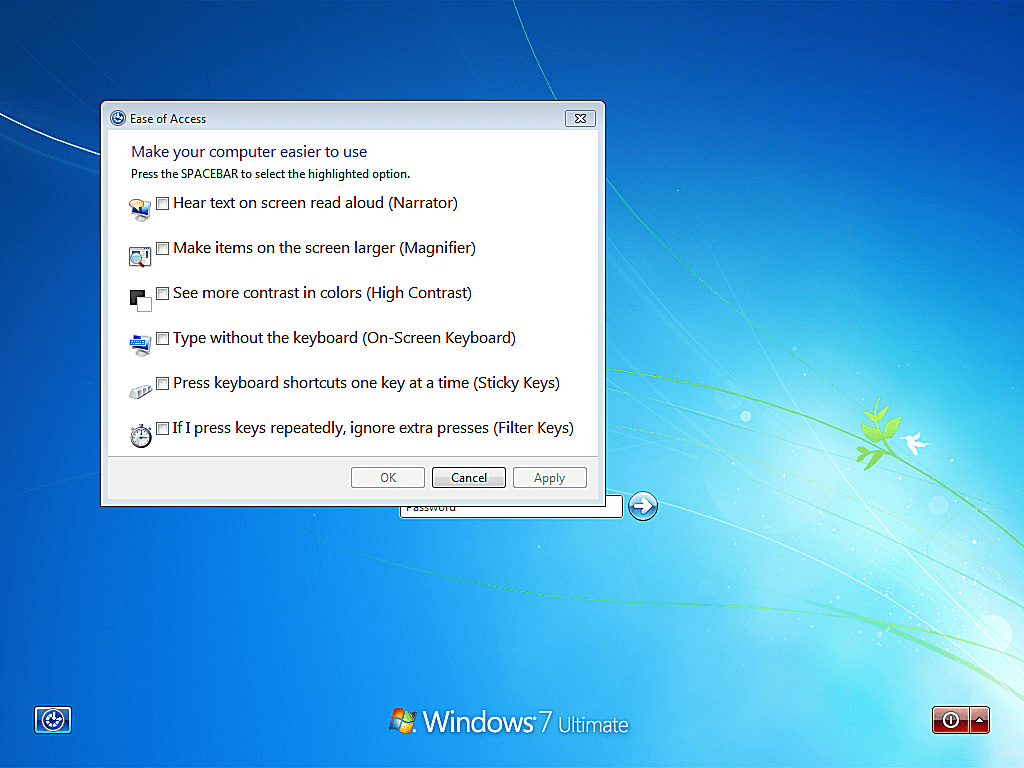This screenshot has height=768, width=1024.
Task: Close the Ease of Access dialog
Action: (x=580, y=118)
